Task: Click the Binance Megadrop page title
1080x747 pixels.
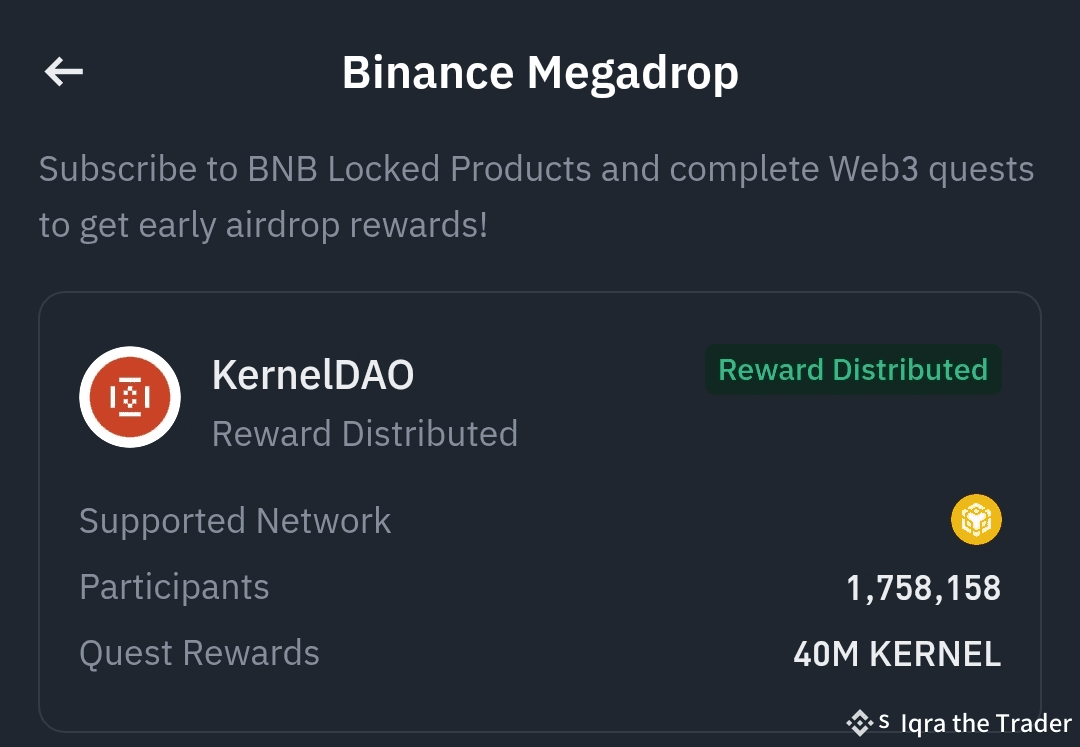Action: coord(540,73)
